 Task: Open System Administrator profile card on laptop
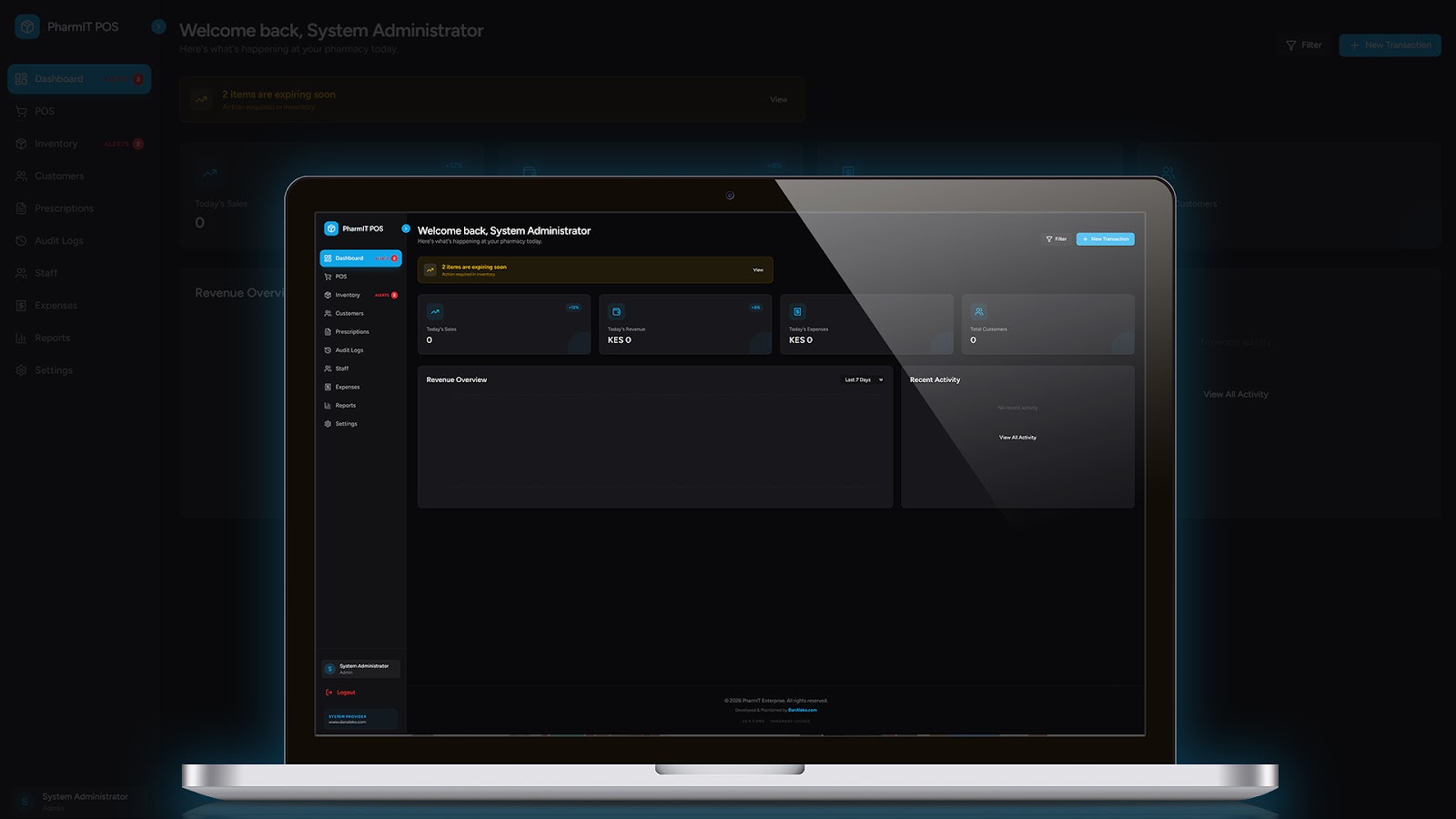pos(360,669)
